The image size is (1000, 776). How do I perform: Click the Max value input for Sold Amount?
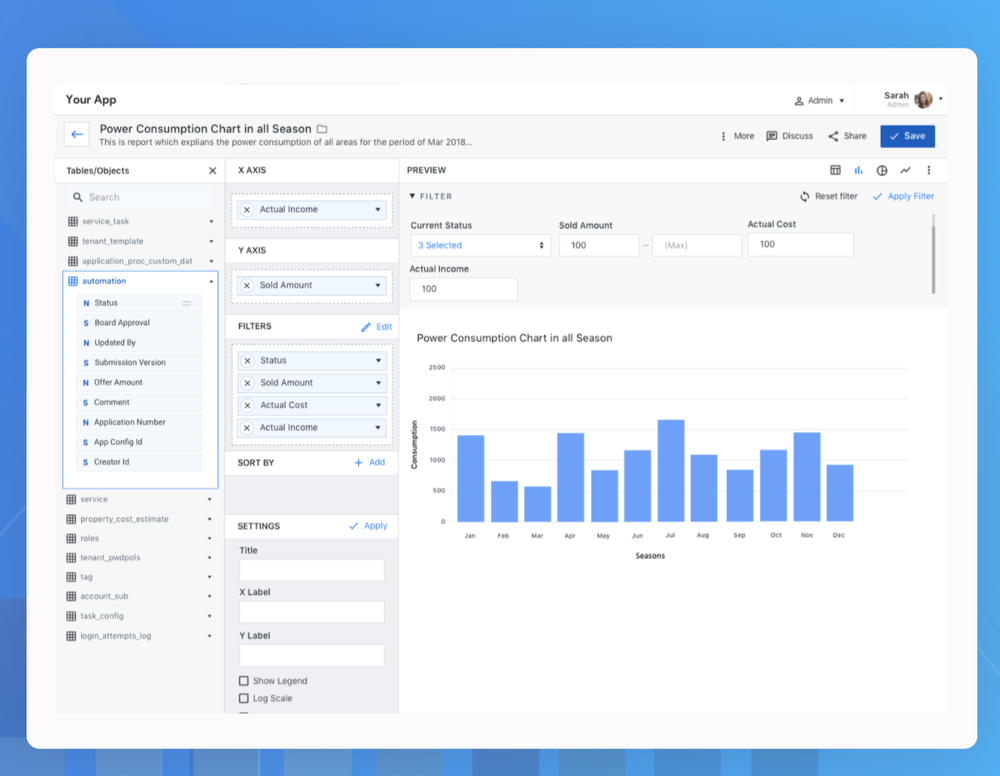(696, 244)
